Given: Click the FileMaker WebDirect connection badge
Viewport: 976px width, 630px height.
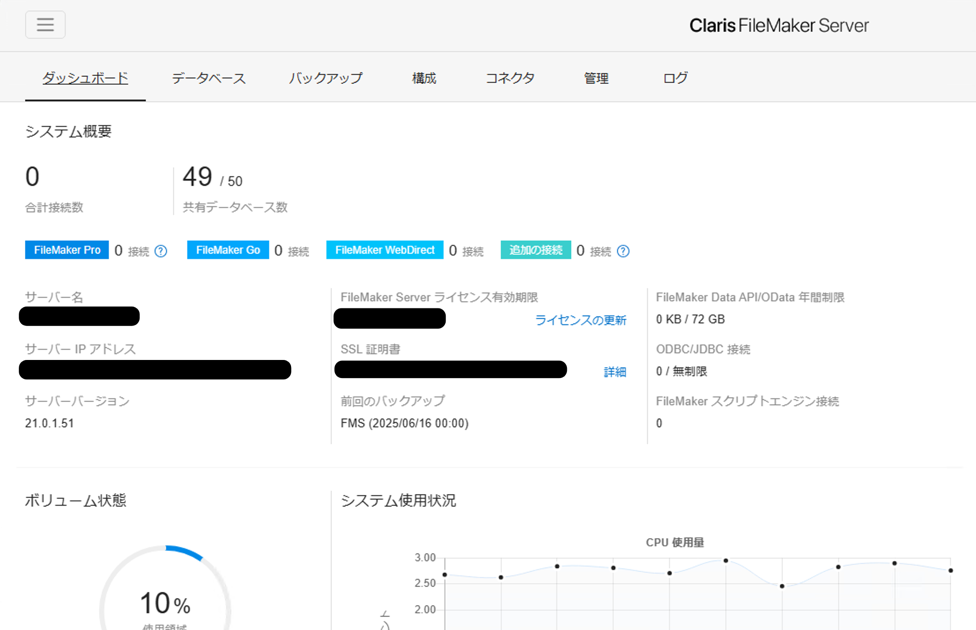Looking at the screenshot, I should click(x=385, y=250).
